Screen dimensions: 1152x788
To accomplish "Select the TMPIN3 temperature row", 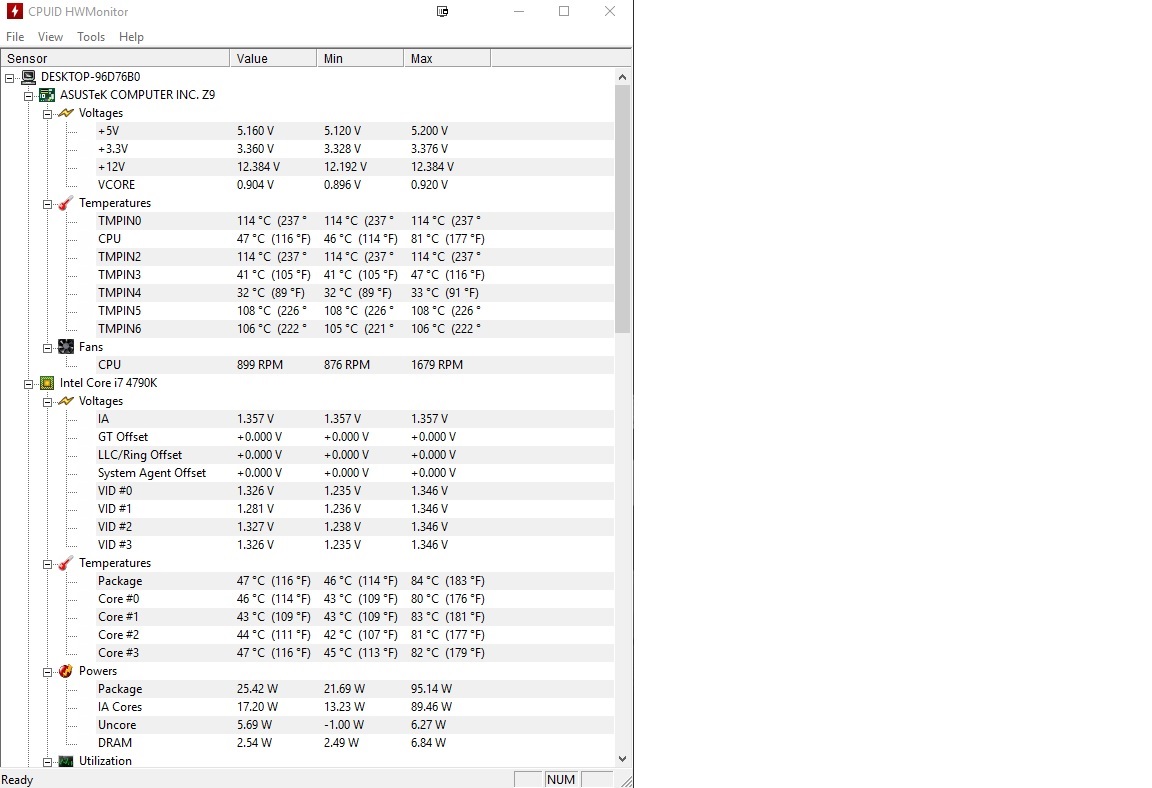I will (x=355, y=275).
